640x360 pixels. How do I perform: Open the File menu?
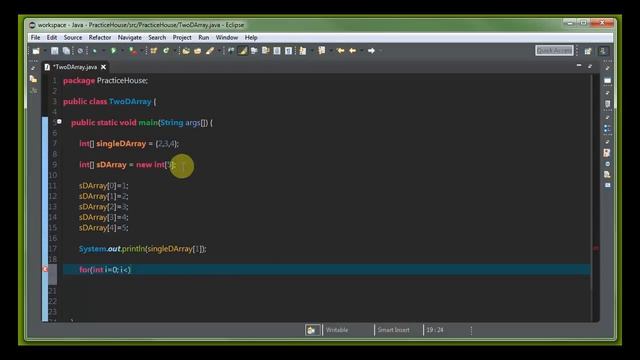tap(36, 38)
